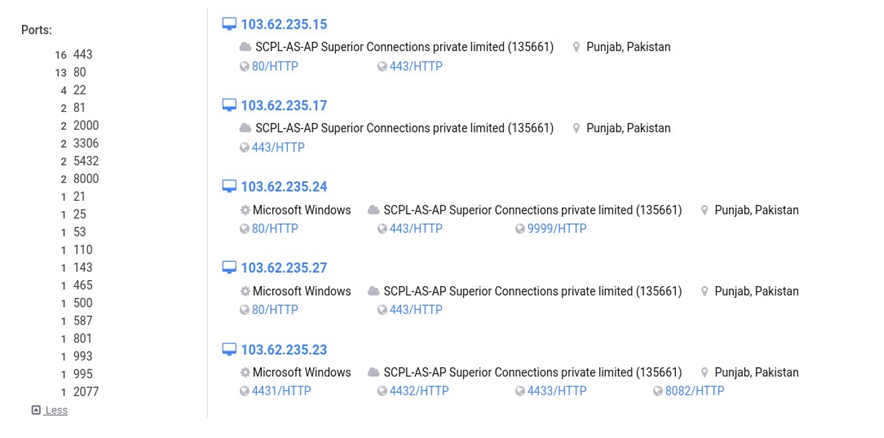Click the gear icon next to Microsoft Windows under 103.62.235.27
The width and height of the screenshot is (884, 438).
[245, 291]
